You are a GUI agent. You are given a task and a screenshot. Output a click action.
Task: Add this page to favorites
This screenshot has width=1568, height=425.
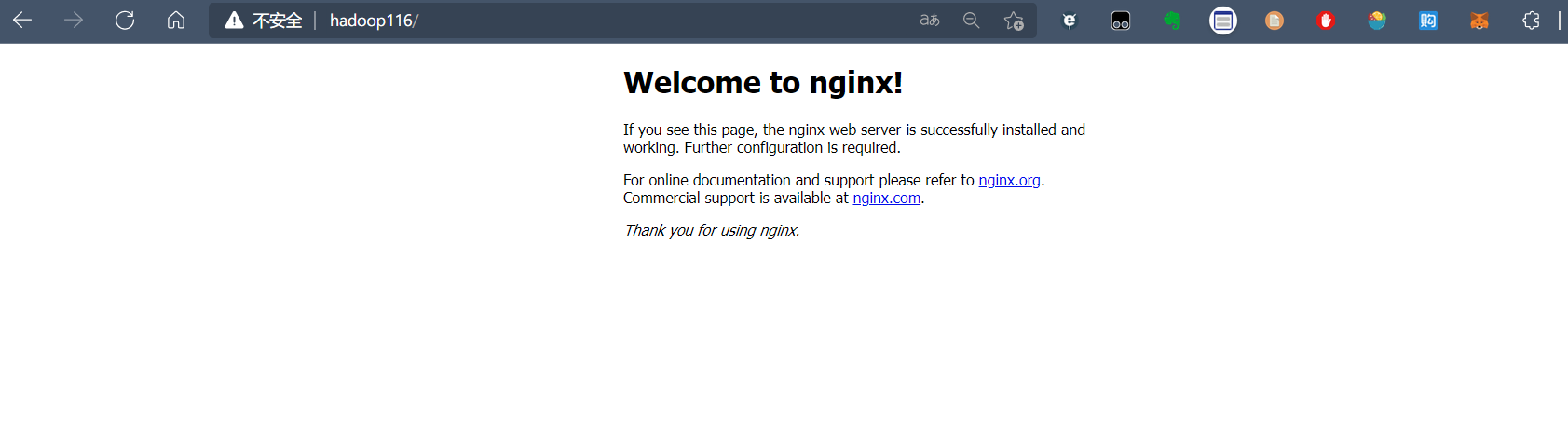1014,21
